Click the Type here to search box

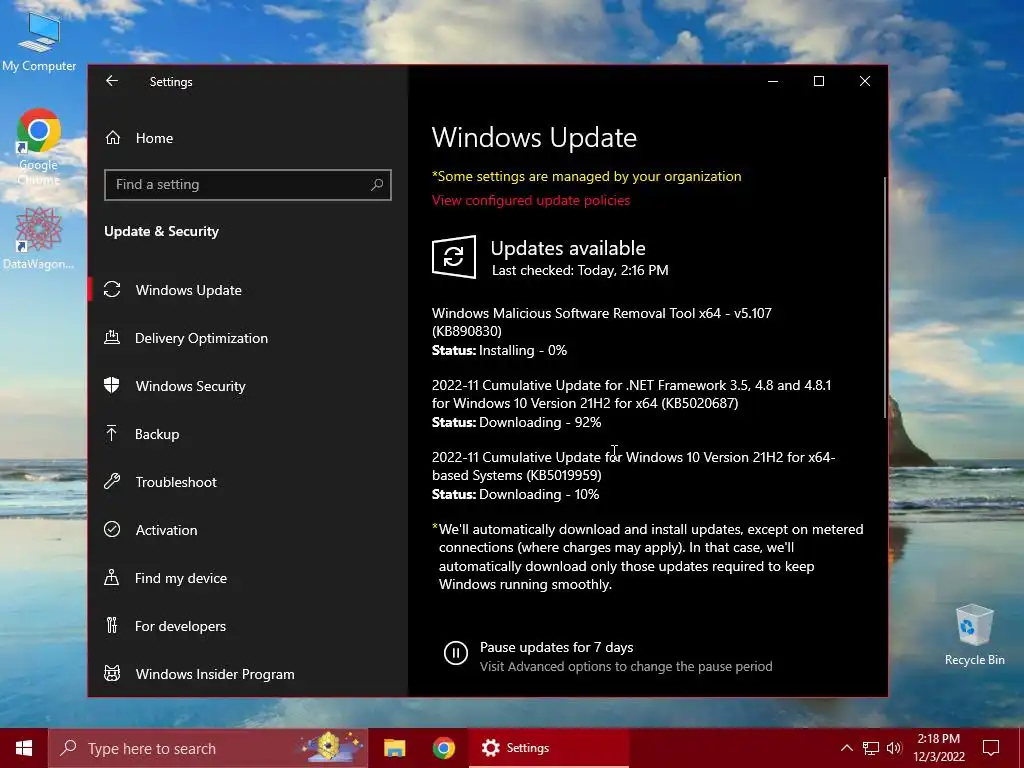(208, 748)
